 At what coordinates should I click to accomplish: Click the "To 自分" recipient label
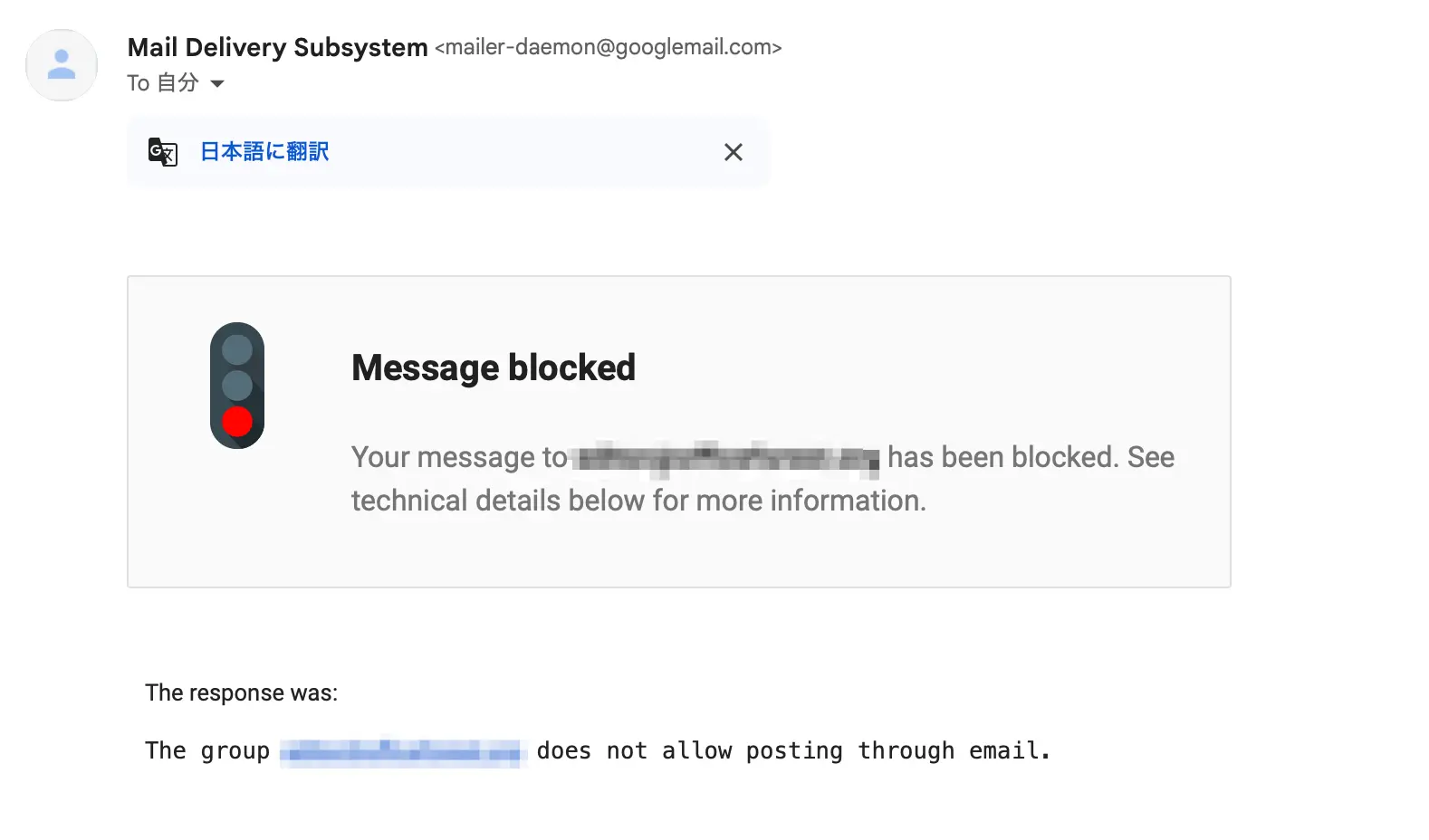pyautogui.click(x=163, y=83)
